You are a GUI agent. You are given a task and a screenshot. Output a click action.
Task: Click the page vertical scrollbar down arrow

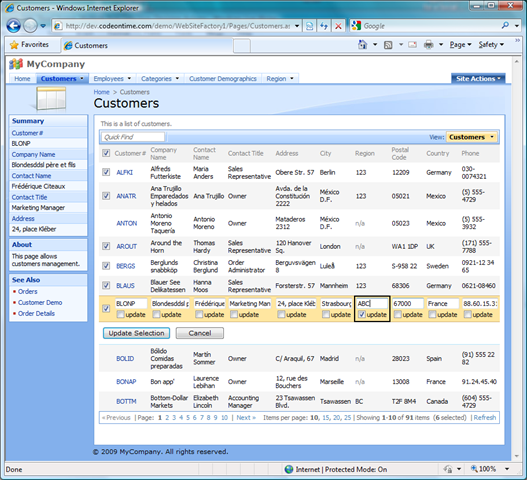(517, 456)
